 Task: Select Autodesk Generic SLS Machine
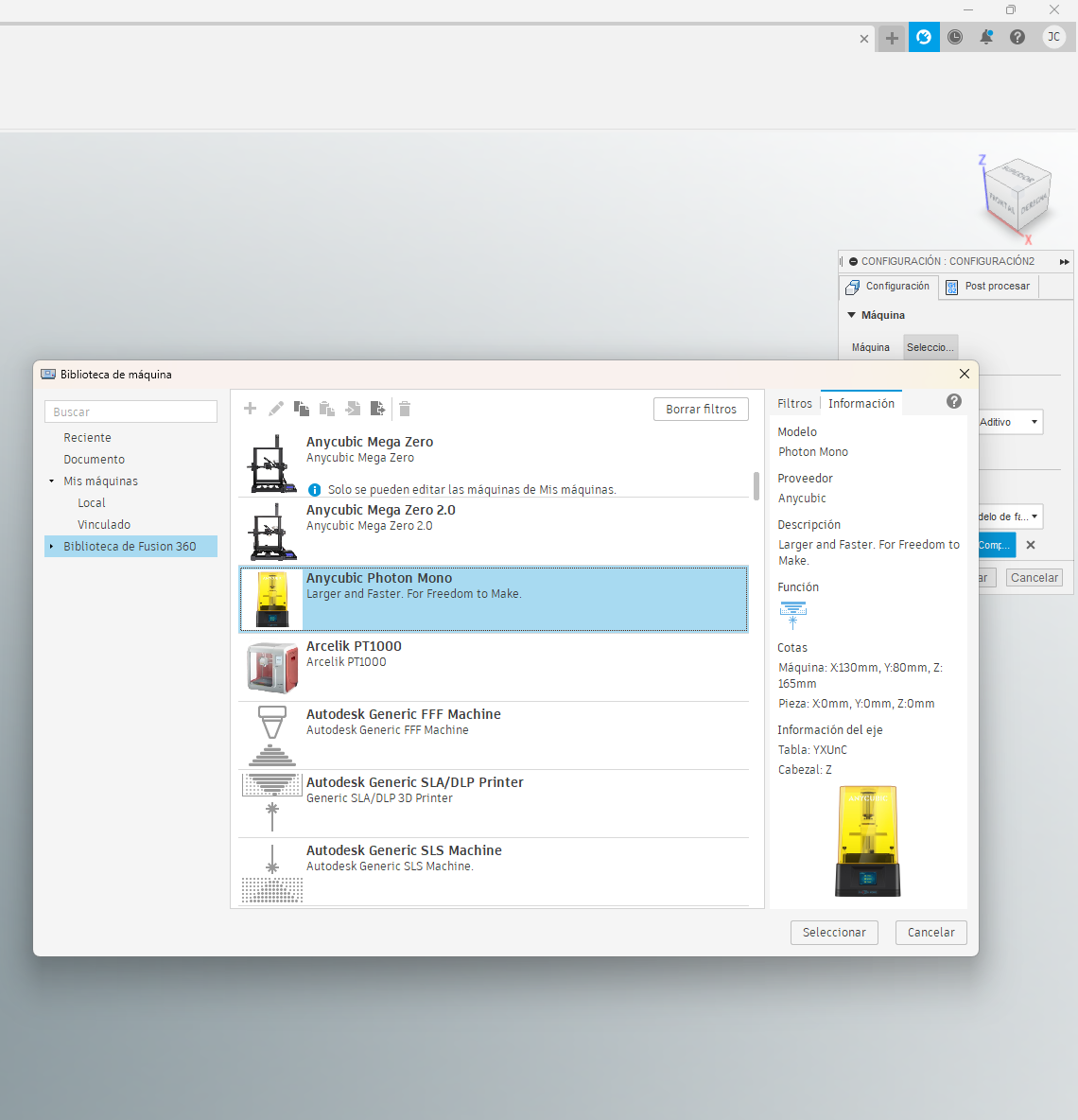494,871
